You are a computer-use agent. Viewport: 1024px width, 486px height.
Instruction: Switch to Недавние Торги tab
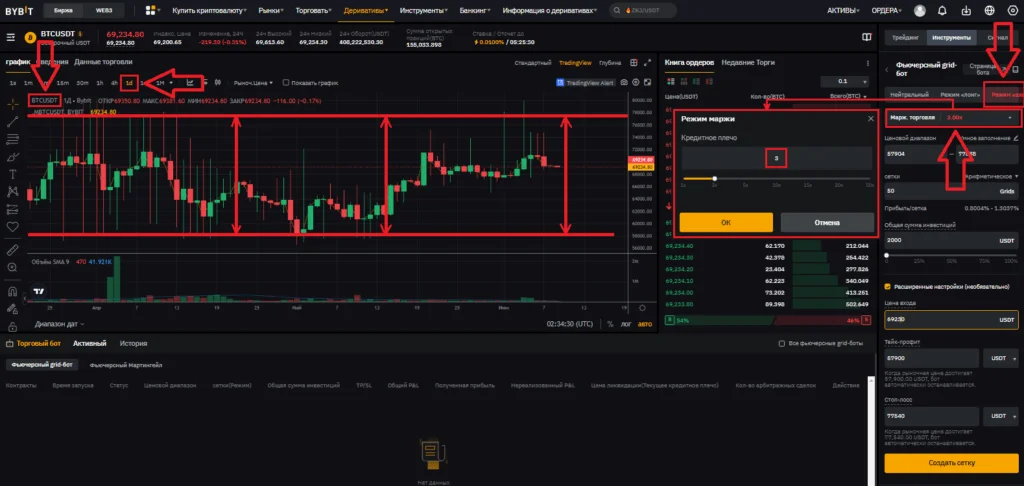(x=748, y=62)
